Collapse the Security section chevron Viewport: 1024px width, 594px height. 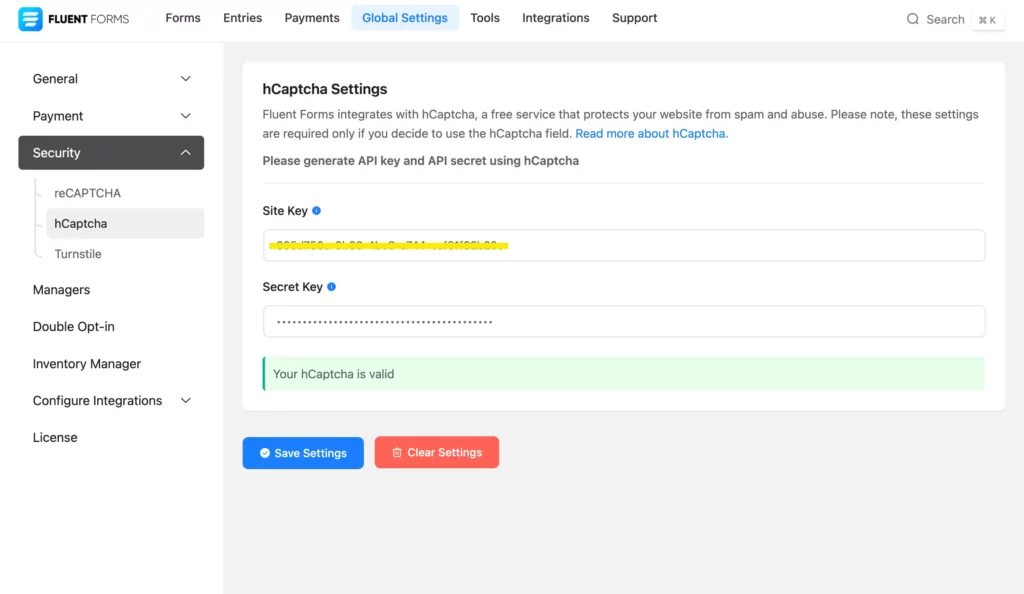coord(185,153)
